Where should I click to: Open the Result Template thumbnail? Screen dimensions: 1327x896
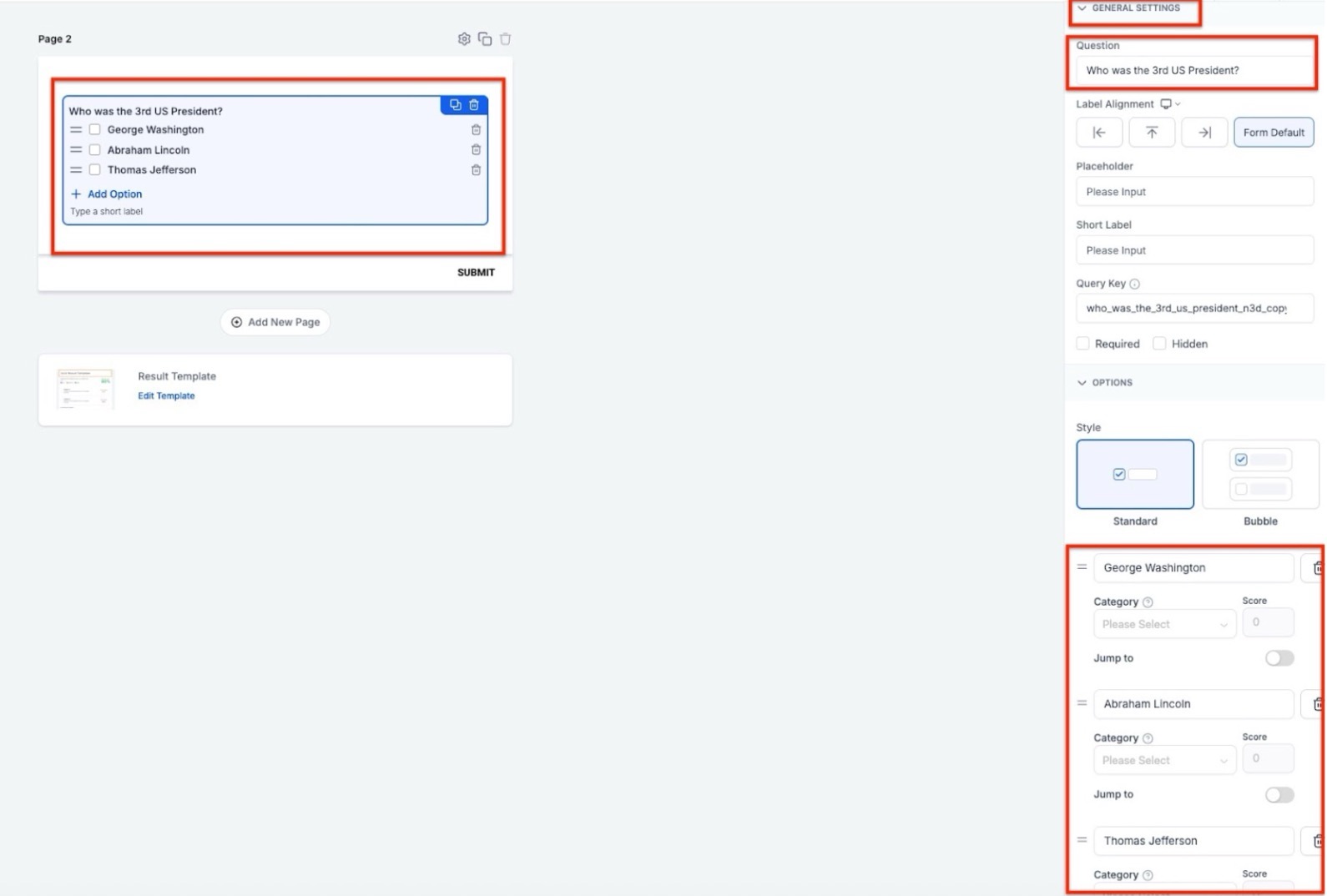coord(85,389)
